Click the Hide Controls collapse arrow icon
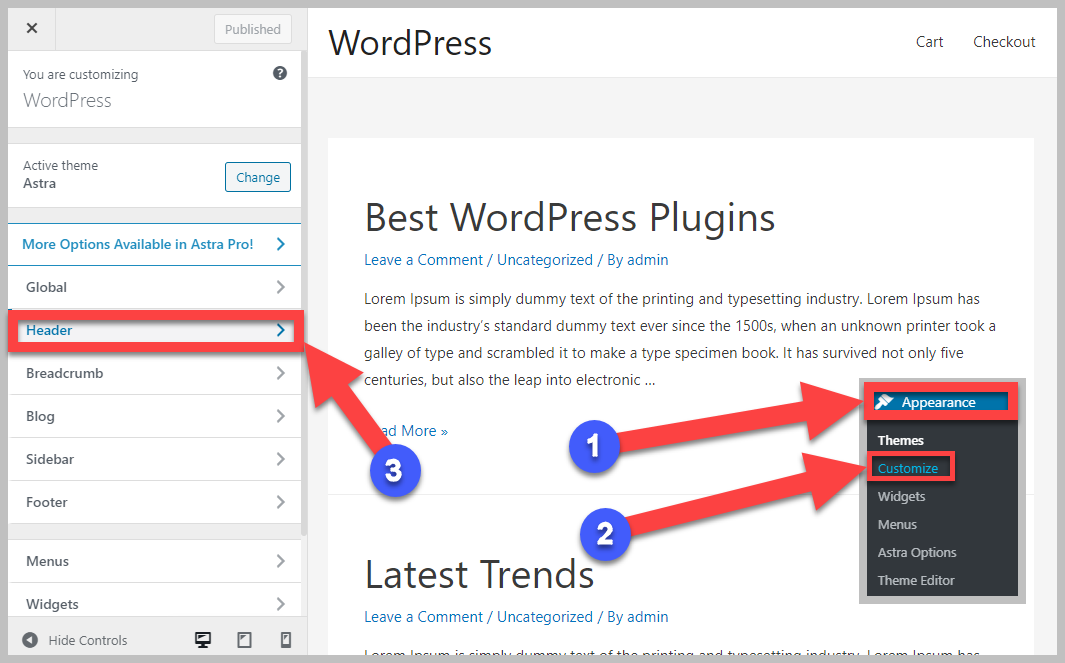 pos(30,640)
